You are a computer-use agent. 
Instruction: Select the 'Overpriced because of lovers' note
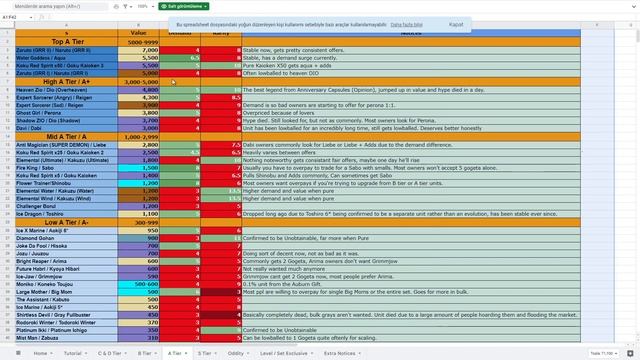pos(411,113)
